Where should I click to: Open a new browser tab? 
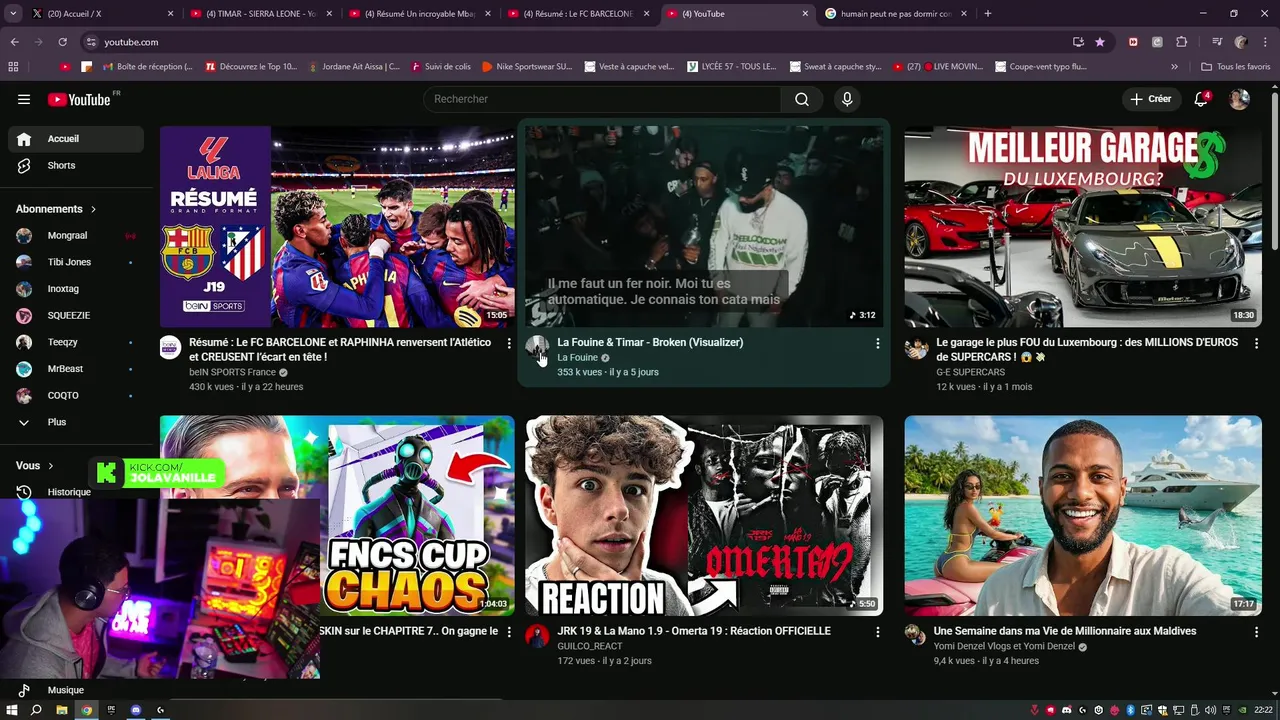pyautogui.click(x=988, y=14)
